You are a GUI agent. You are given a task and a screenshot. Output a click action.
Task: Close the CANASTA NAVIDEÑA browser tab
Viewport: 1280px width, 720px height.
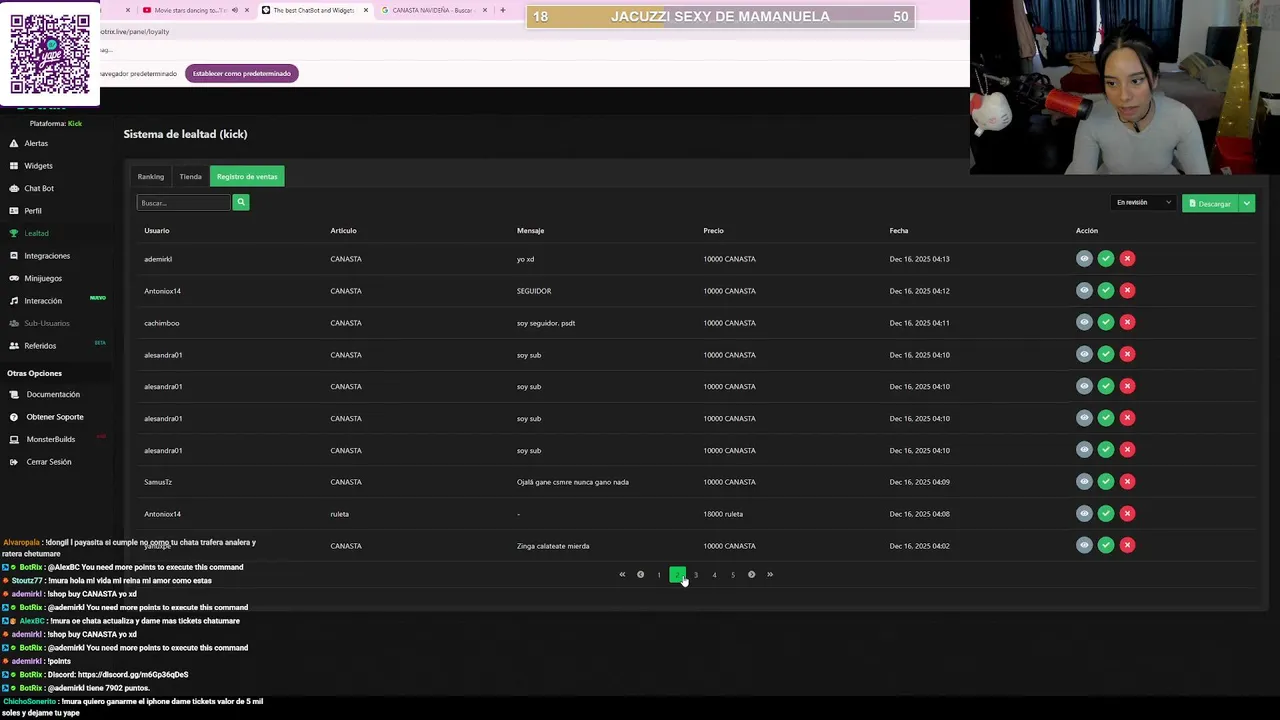485,10
